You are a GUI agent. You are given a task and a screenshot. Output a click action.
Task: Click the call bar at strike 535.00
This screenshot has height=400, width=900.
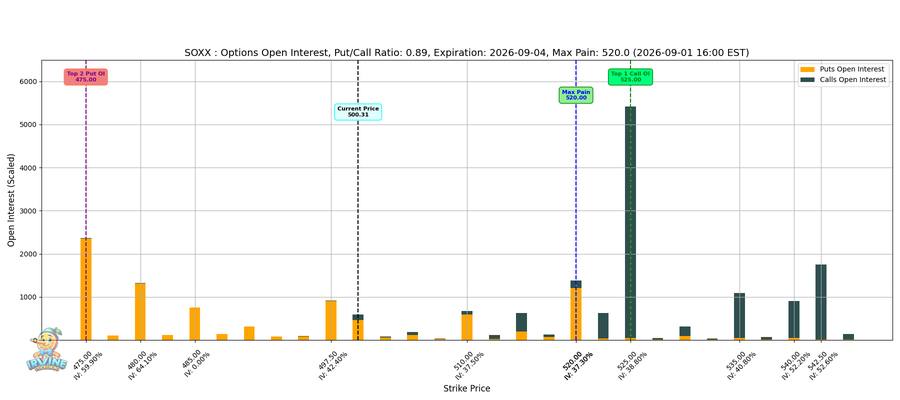tap(739, 317)
